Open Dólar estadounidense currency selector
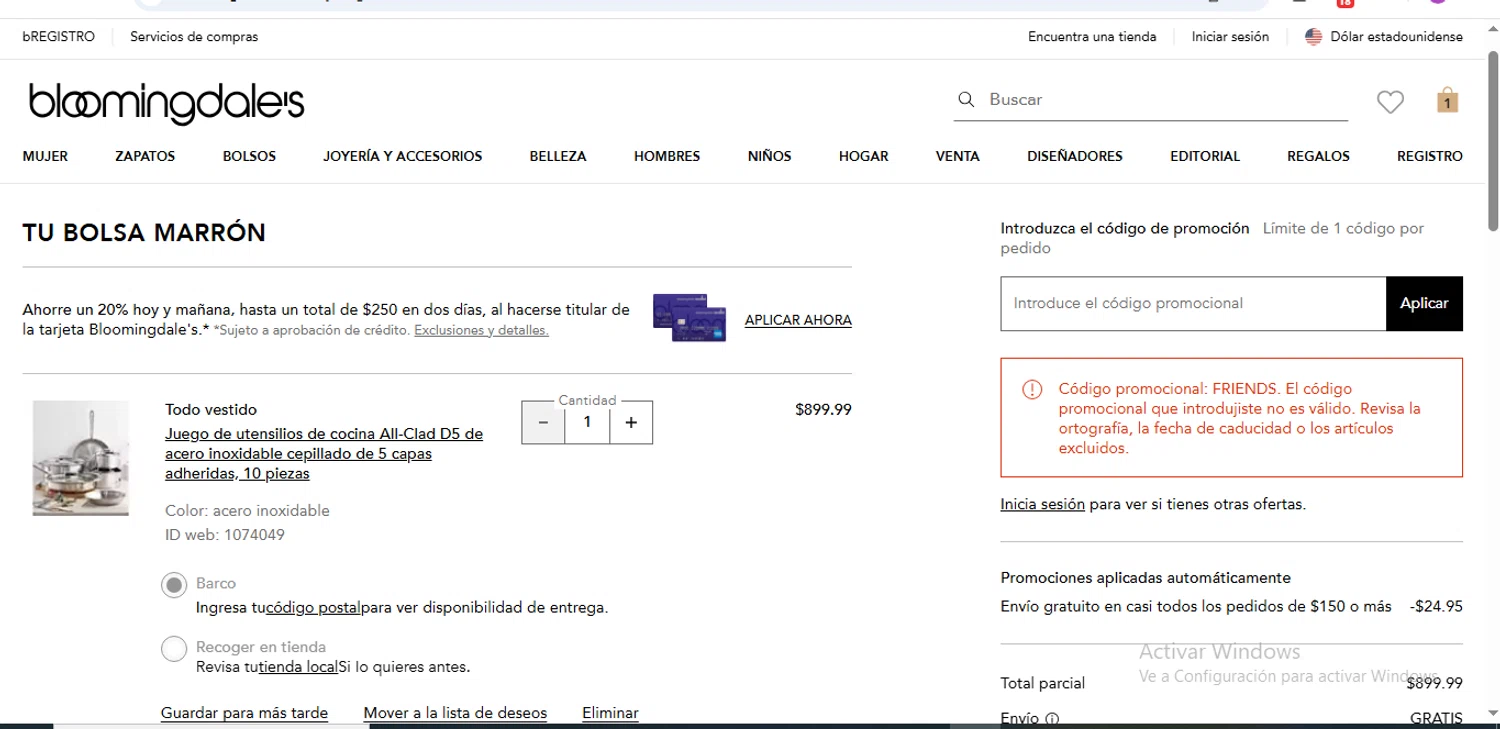 point(1396,37)
